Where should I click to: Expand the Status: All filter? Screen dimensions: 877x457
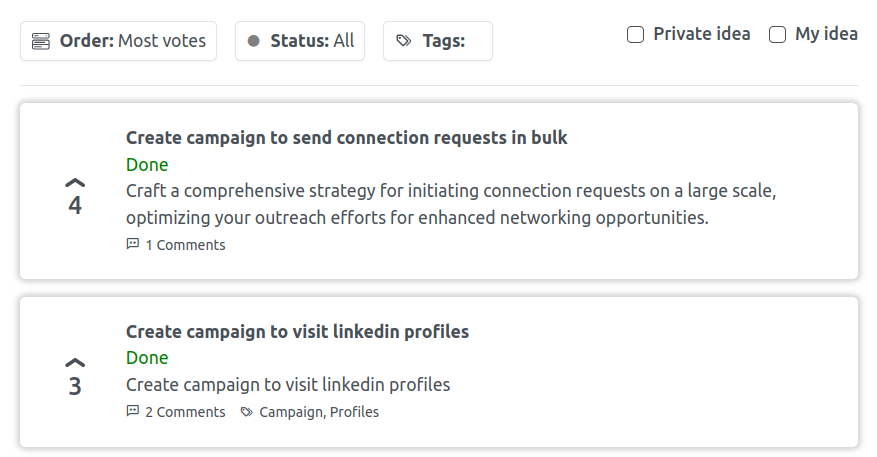pos(300,41)
